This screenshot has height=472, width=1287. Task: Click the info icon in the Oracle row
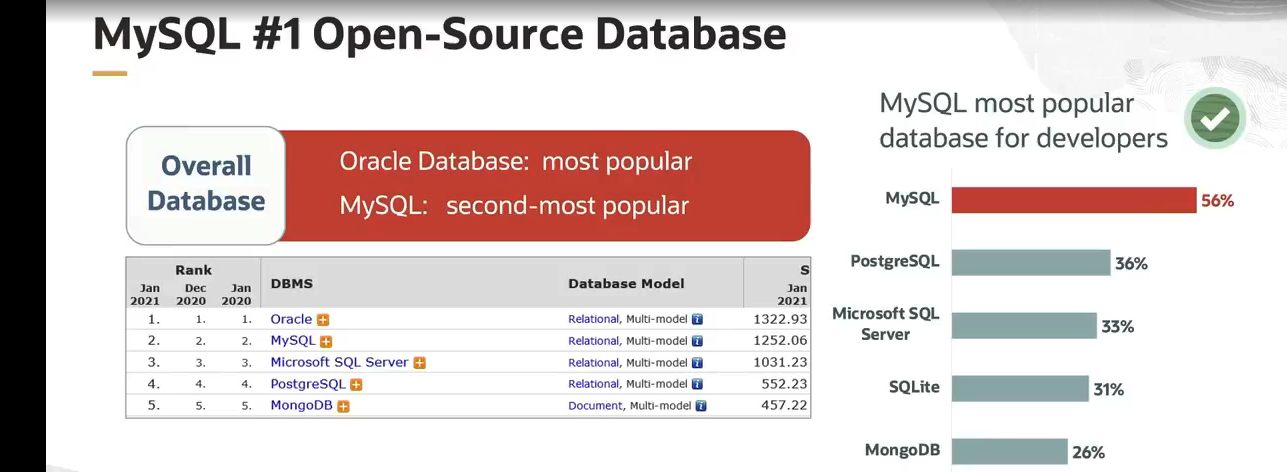698,320
